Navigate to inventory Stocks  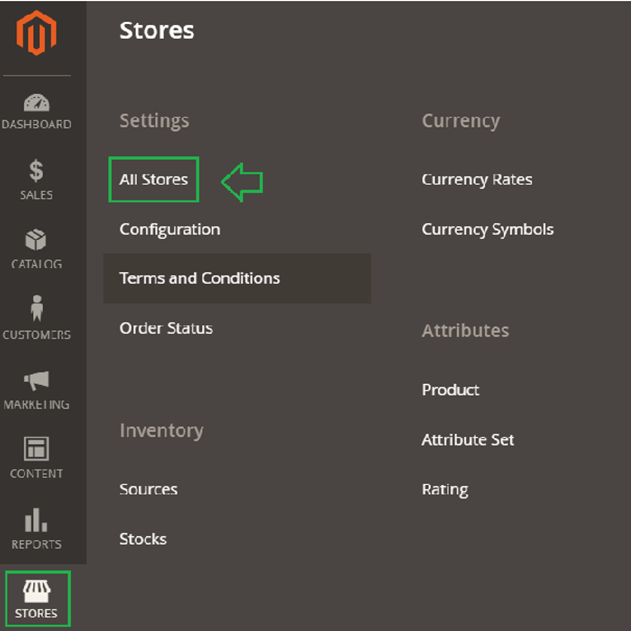pos(143,539)
